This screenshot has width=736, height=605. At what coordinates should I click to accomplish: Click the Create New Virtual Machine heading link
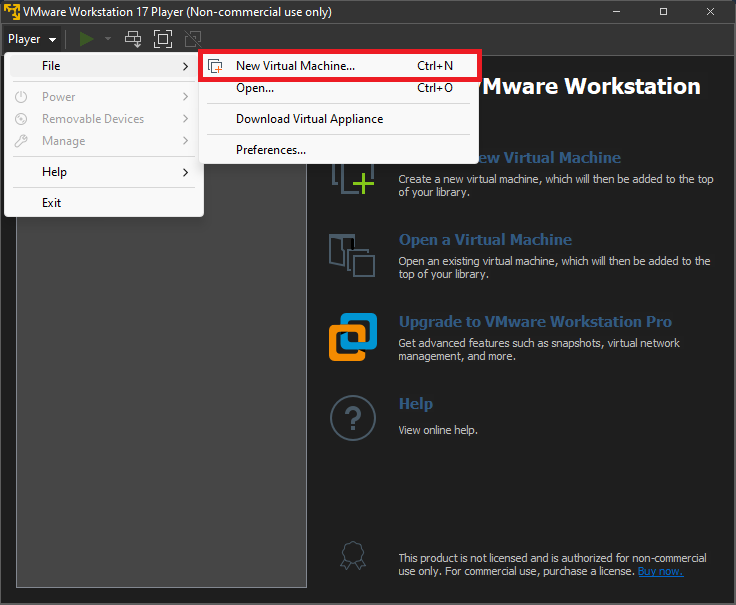tap(550, 158)
